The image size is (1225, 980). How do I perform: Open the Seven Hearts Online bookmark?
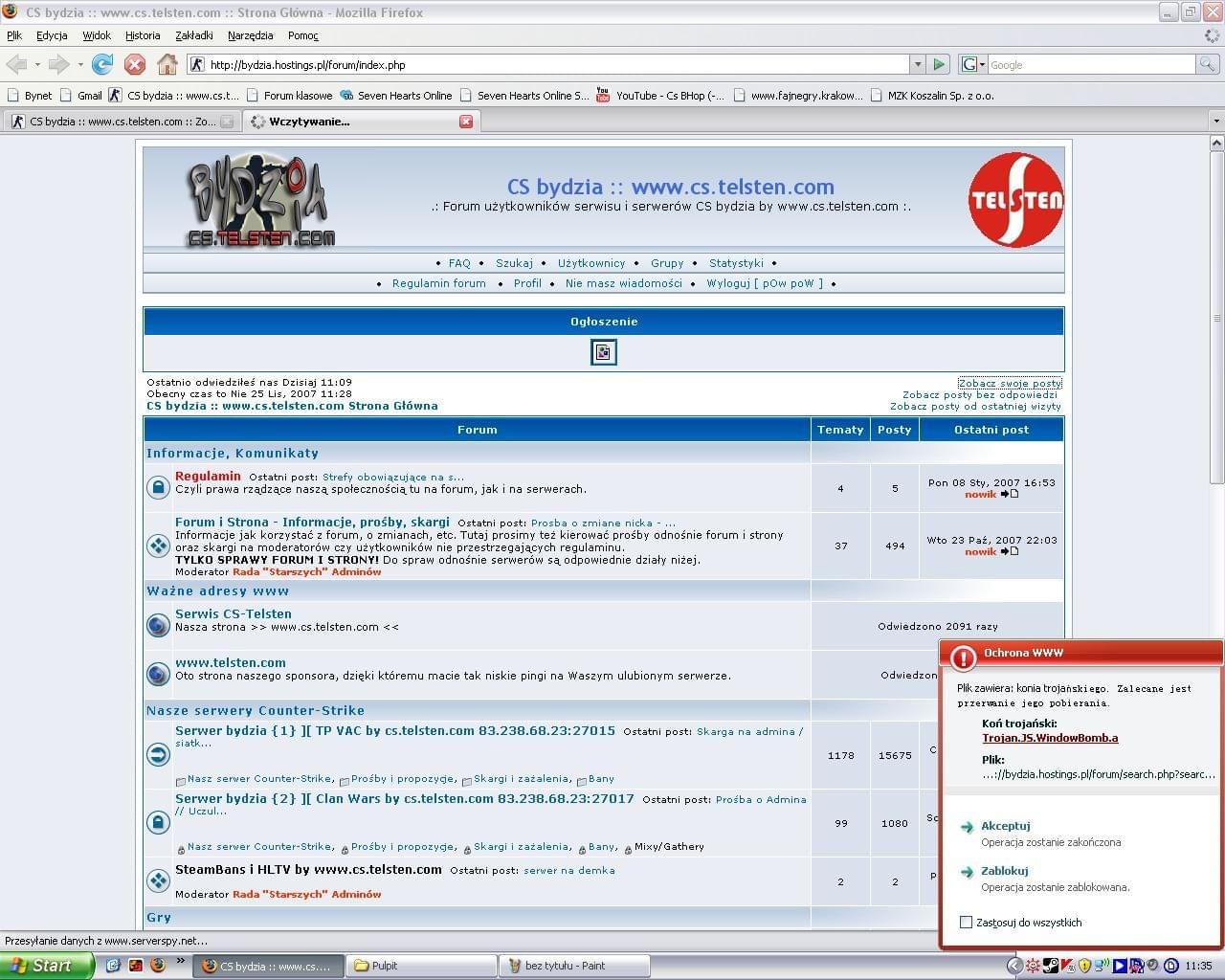[x=396, y=95]
